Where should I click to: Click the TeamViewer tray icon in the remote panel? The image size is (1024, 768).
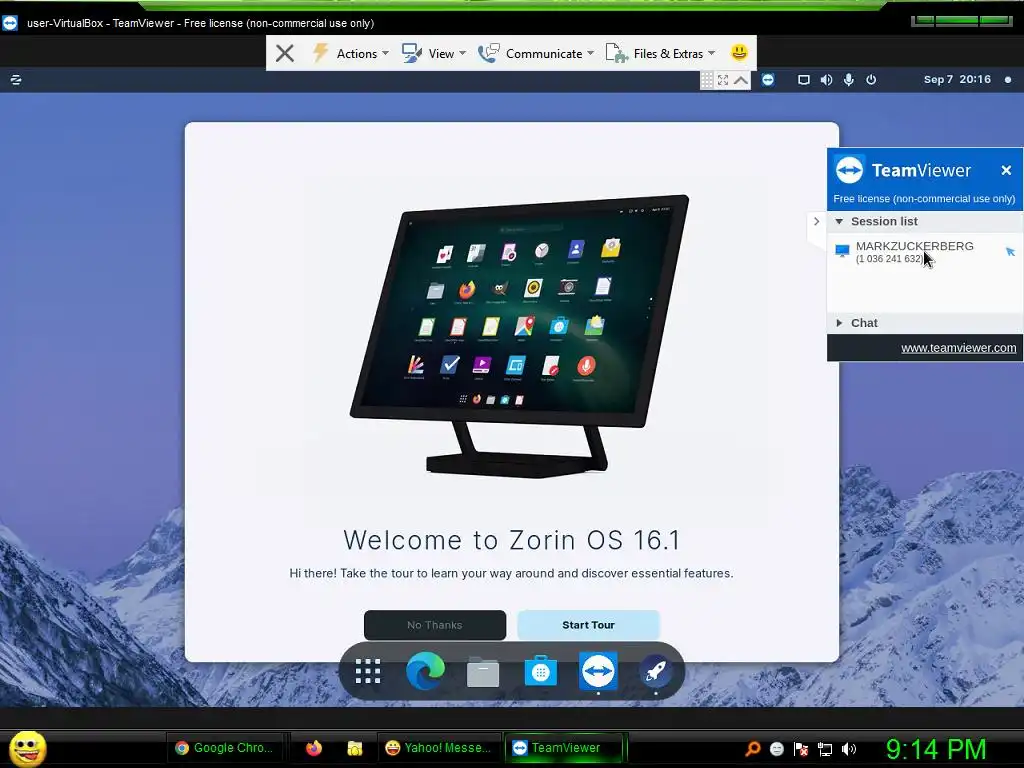pyautogui.click(x=768, y=80)
